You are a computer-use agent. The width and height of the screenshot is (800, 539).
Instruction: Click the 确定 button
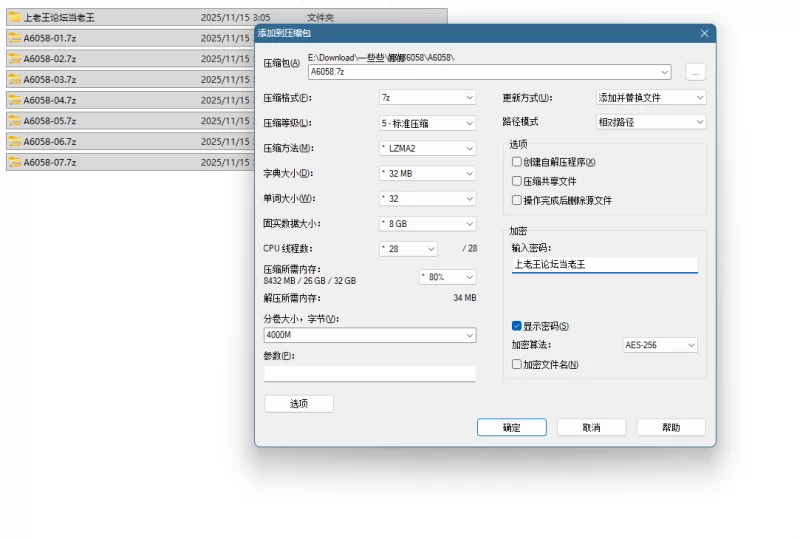(511, 427)
